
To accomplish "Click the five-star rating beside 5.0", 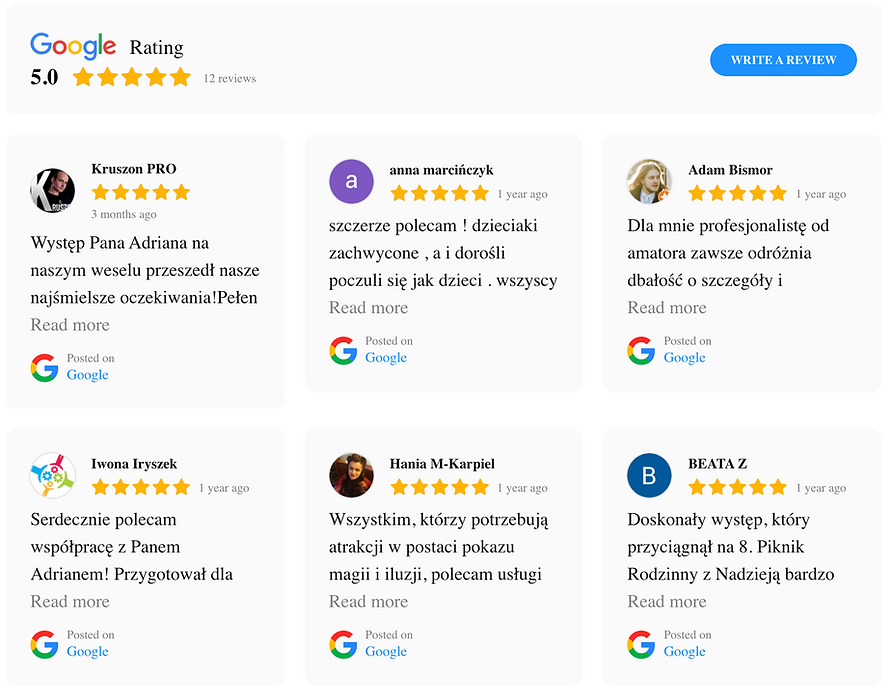I will coord(131,77).
